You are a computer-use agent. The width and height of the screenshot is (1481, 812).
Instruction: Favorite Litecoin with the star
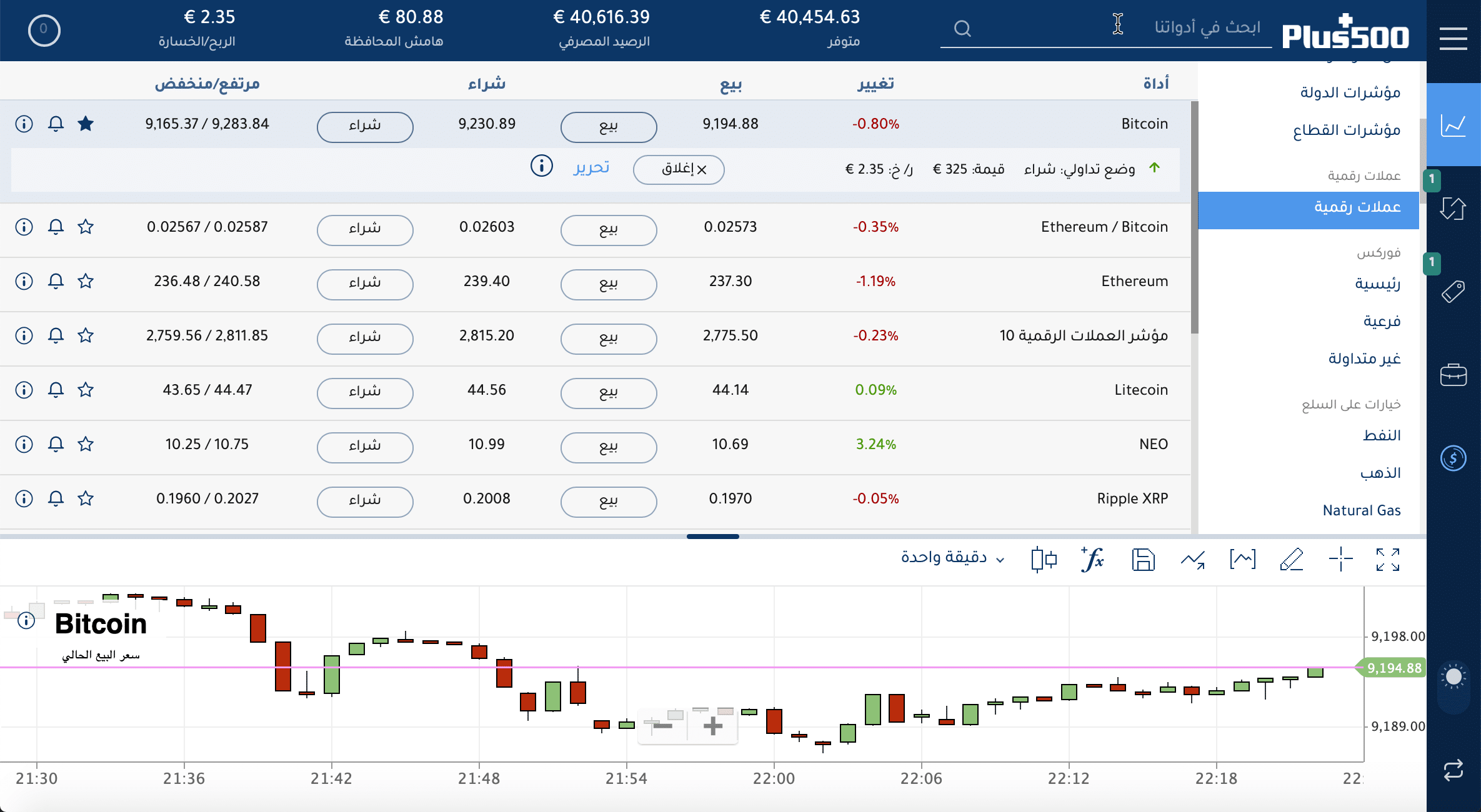[x=86, y=390]
